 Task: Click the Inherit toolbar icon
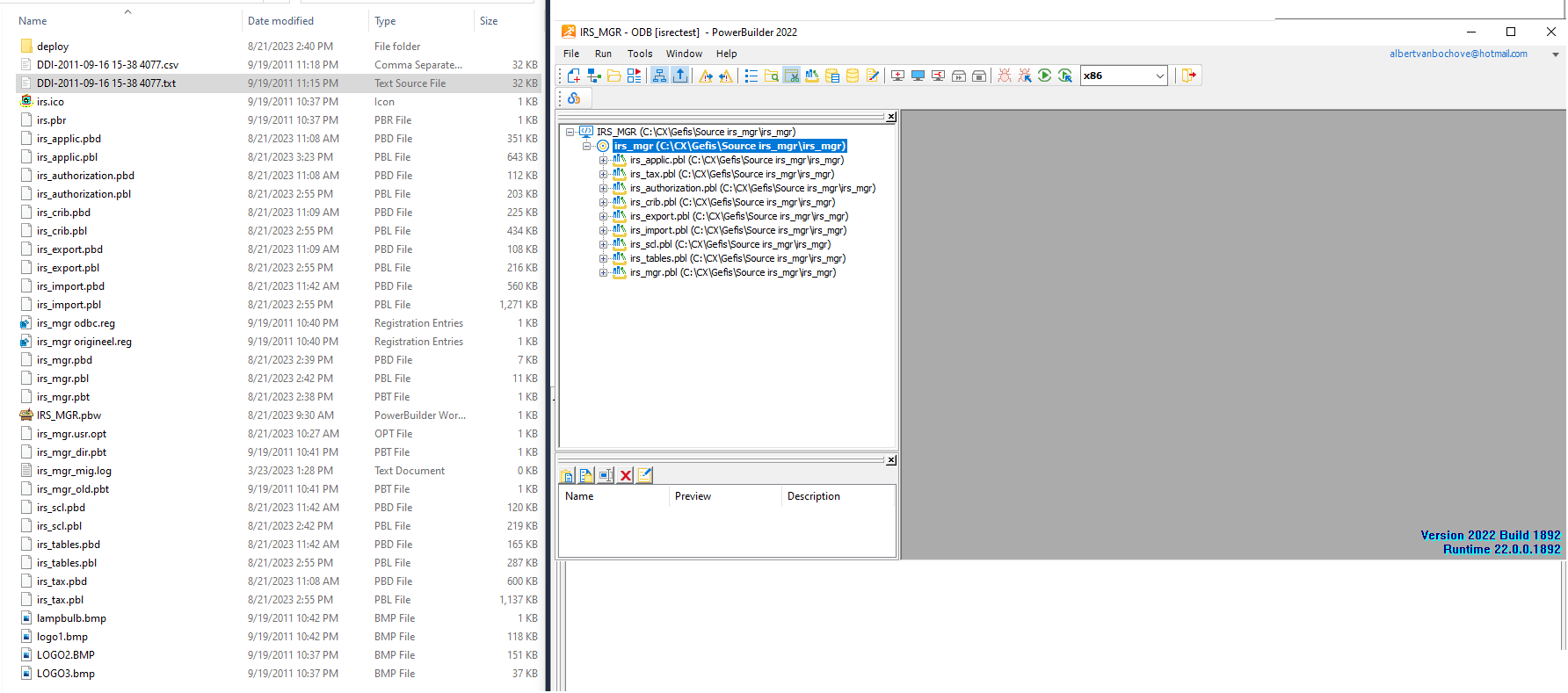pos(594,76)
